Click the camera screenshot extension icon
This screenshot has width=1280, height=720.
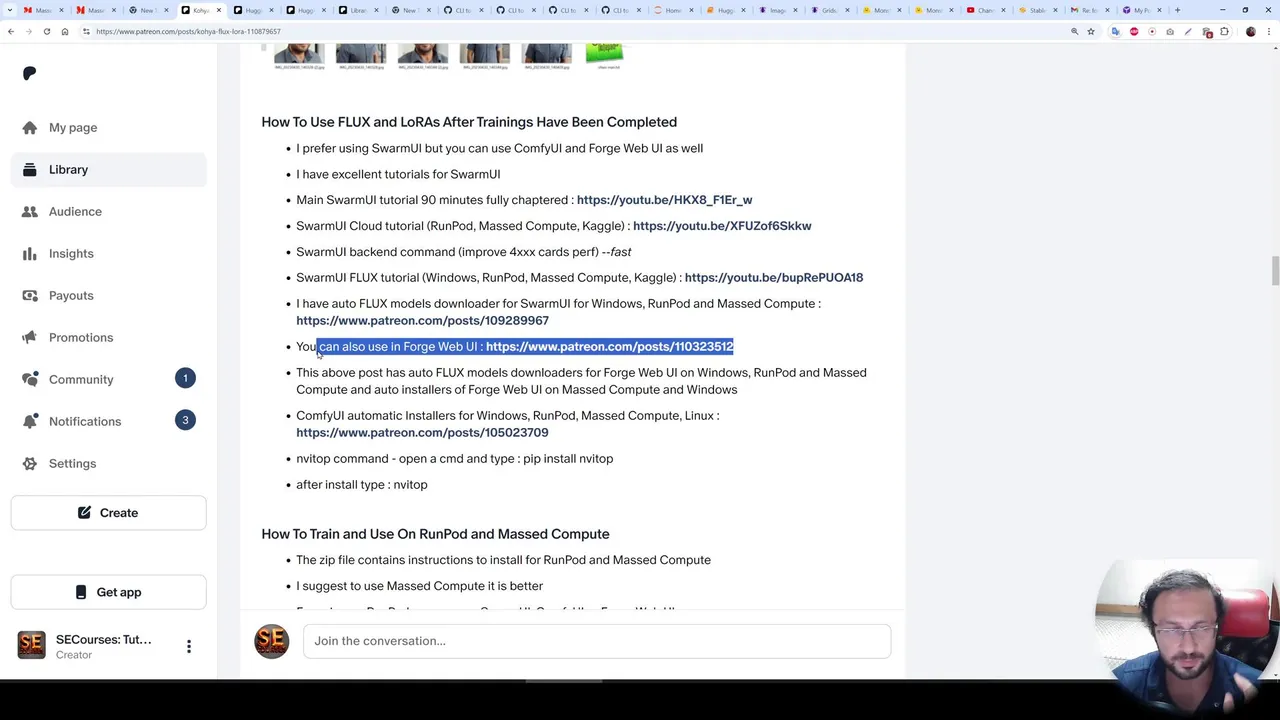(x=1170, y=31)
